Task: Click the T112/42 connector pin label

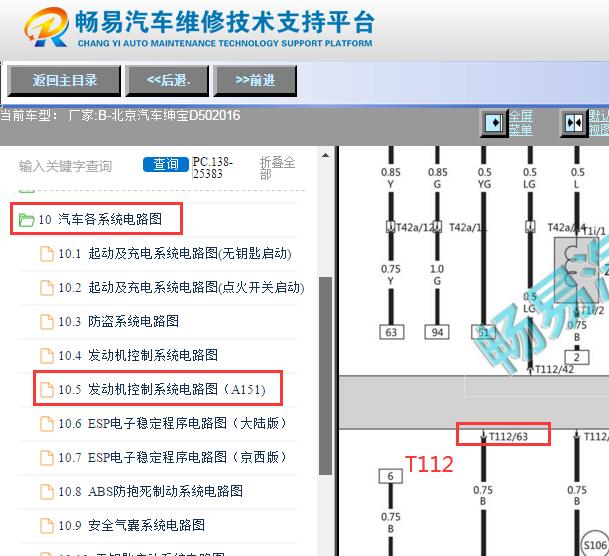Action: click(x=554, y=369)
